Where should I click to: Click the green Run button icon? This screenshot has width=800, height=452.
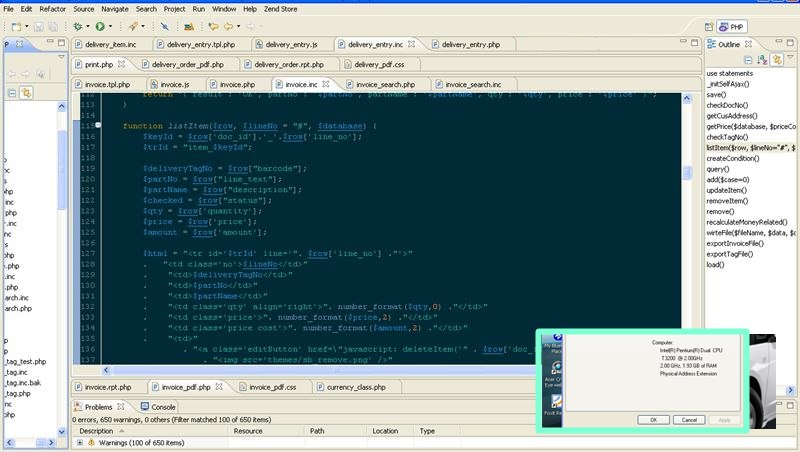tap(100, 27)
